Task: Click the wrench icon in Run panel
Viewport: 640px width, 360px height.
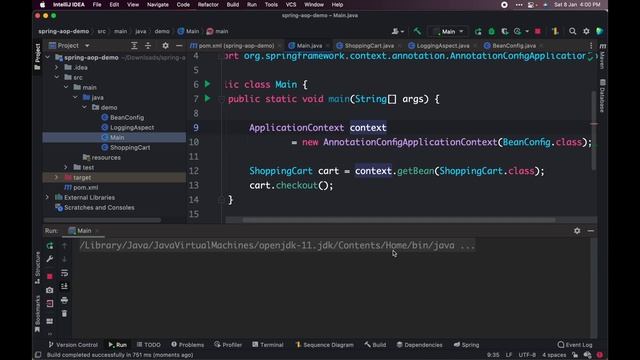Action: (50, 259)
